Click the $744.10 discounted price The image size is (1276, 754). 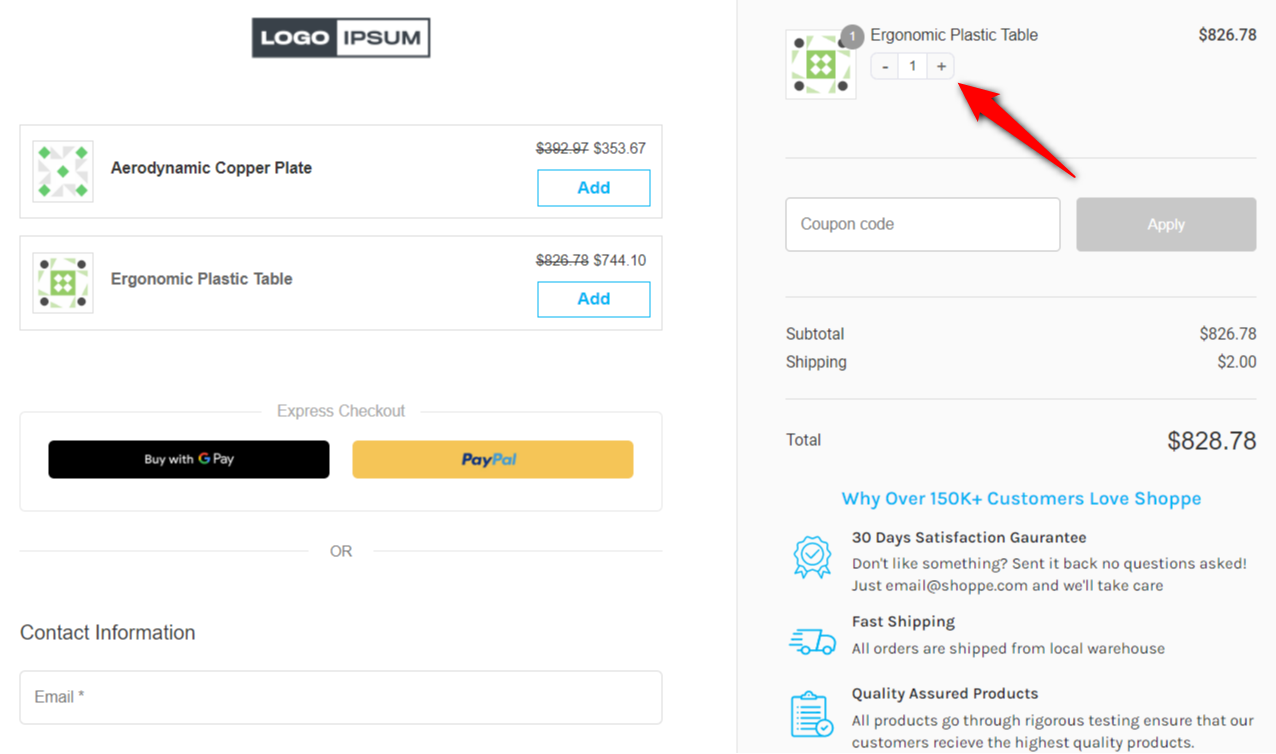(620, 261)
